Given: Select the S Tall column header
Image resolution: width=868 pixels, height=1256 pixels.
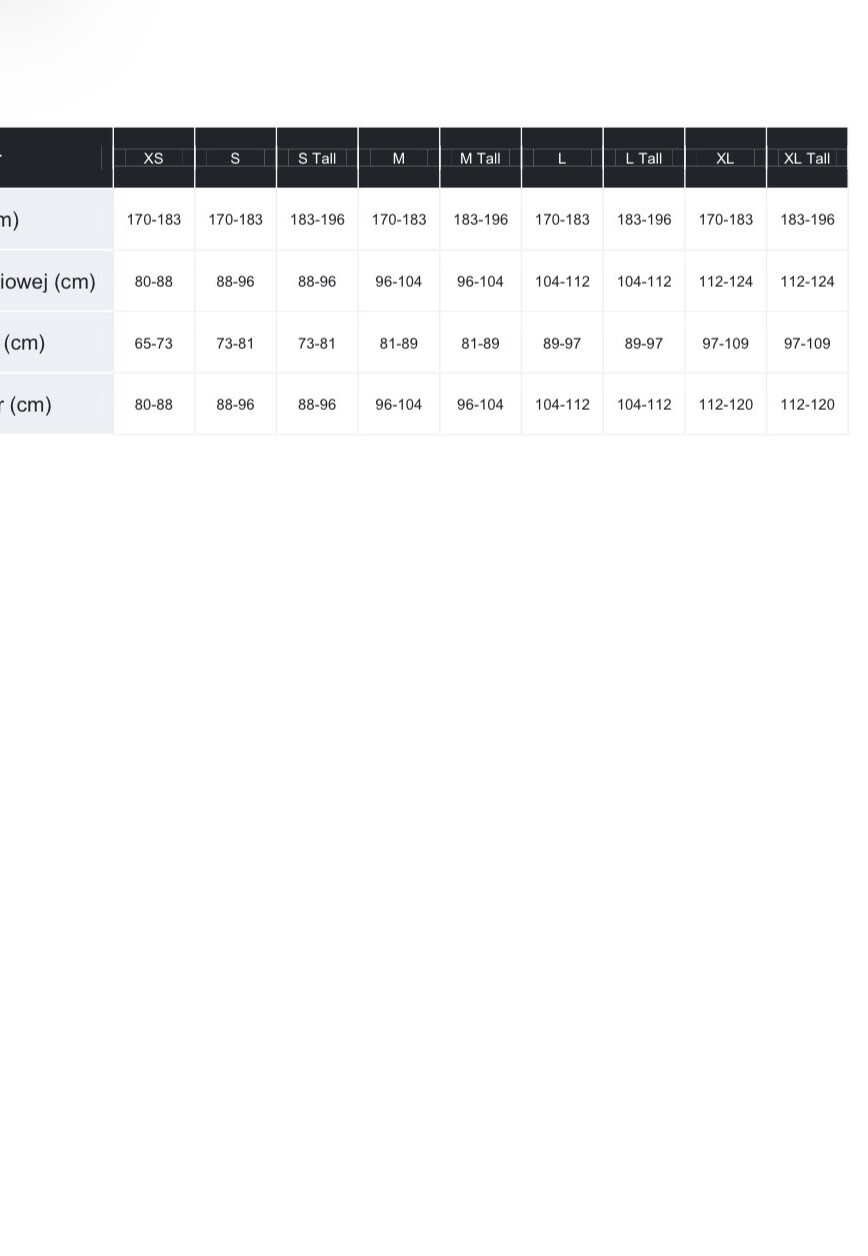Looking at the screenshot, I should (x=317, y=158).
